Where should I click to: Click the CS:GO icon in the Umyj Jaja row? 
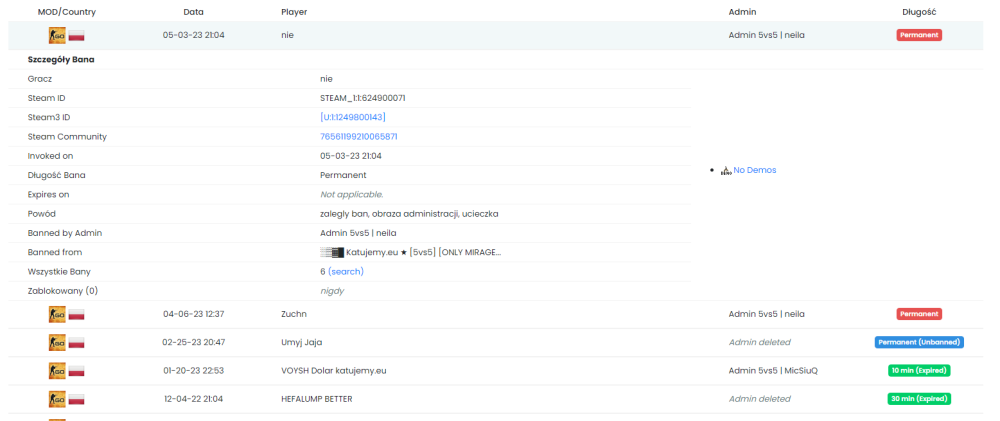pos(57,343)
